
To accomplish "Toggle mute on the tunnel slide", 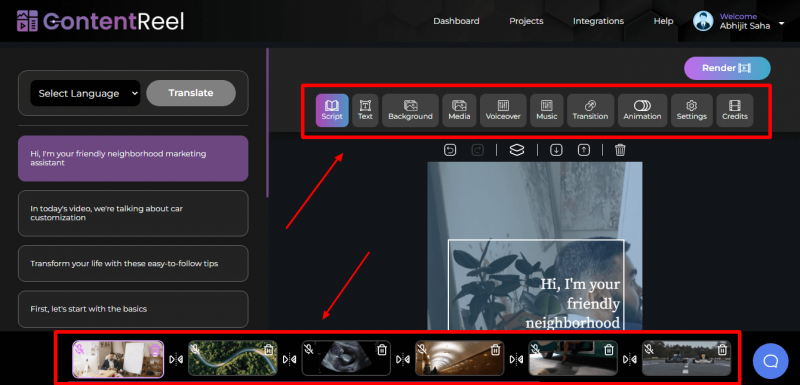I will point(421,349).
